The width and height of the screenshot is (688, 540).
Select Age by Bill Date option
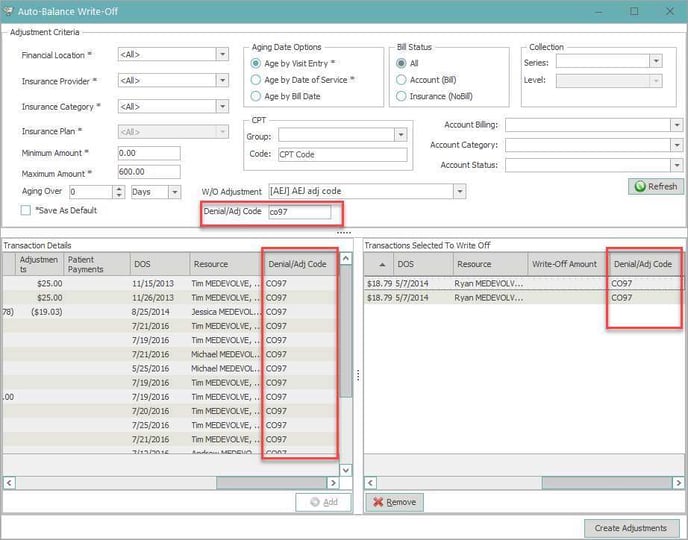[256, 96]
